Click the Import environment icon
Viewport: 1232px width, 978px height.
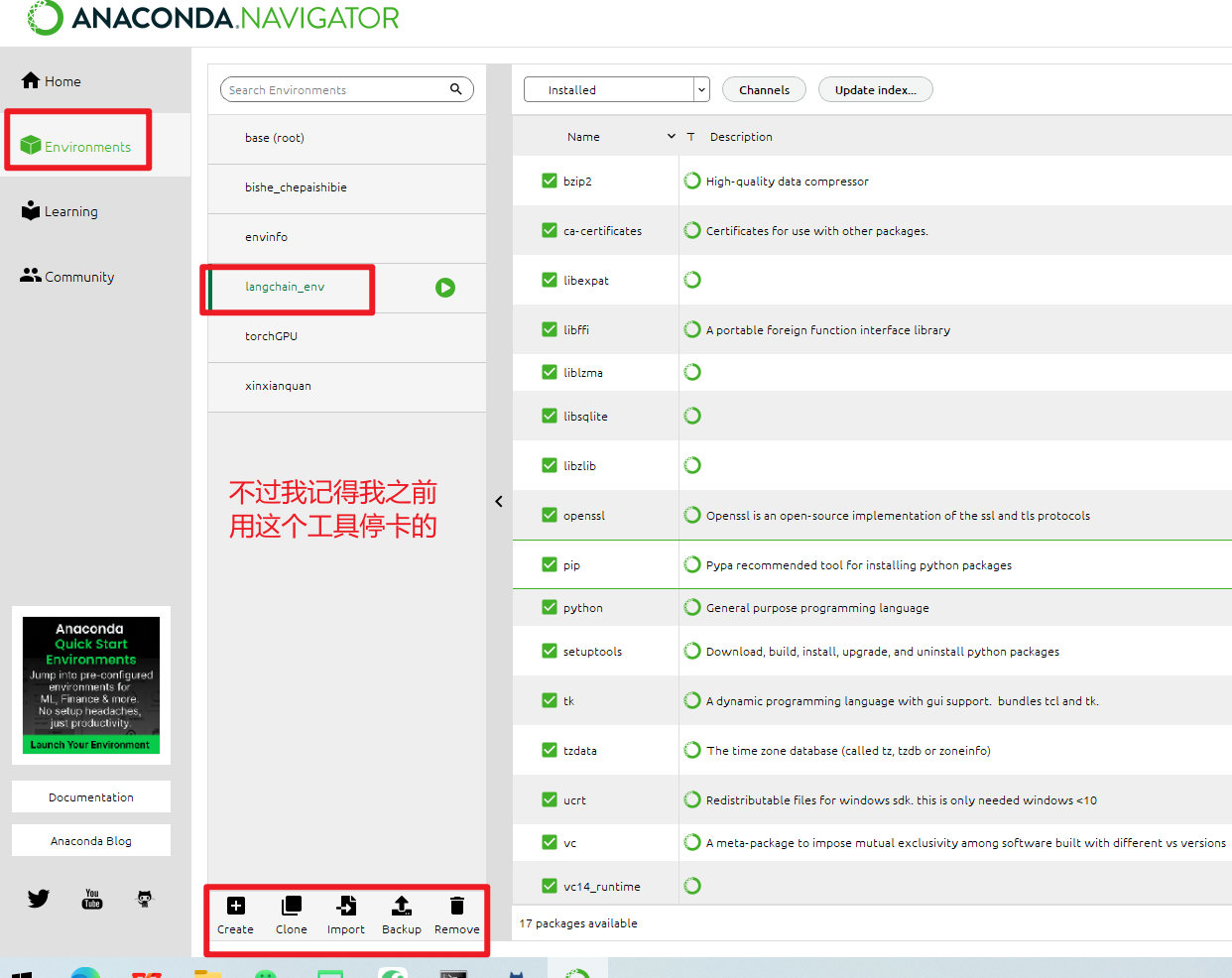tap(346, 906)
